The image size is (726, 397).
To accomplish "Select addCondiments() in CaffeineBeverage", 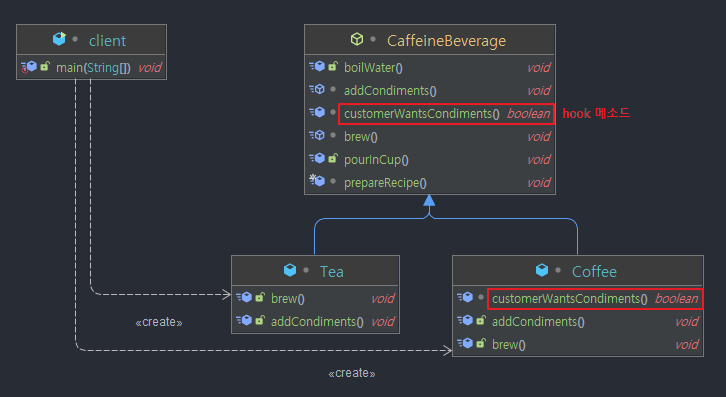I will (x=390, y=91).
